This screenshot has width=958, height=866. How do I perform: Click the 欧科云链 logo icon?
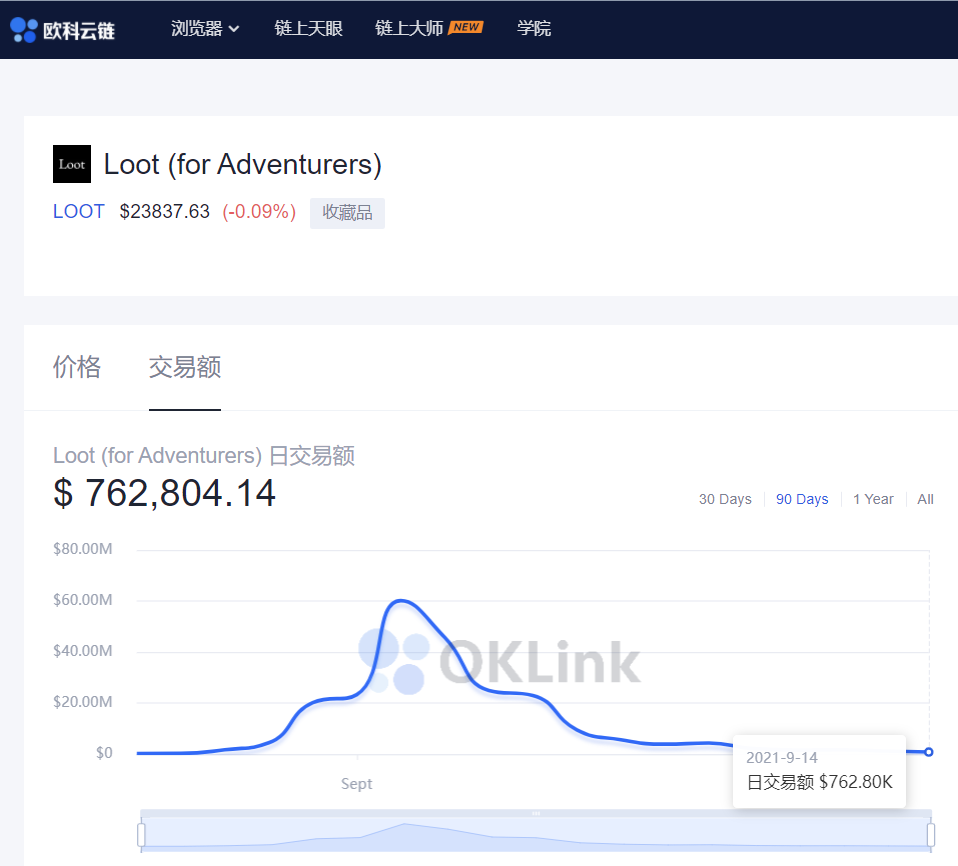[x=24, y=29]
